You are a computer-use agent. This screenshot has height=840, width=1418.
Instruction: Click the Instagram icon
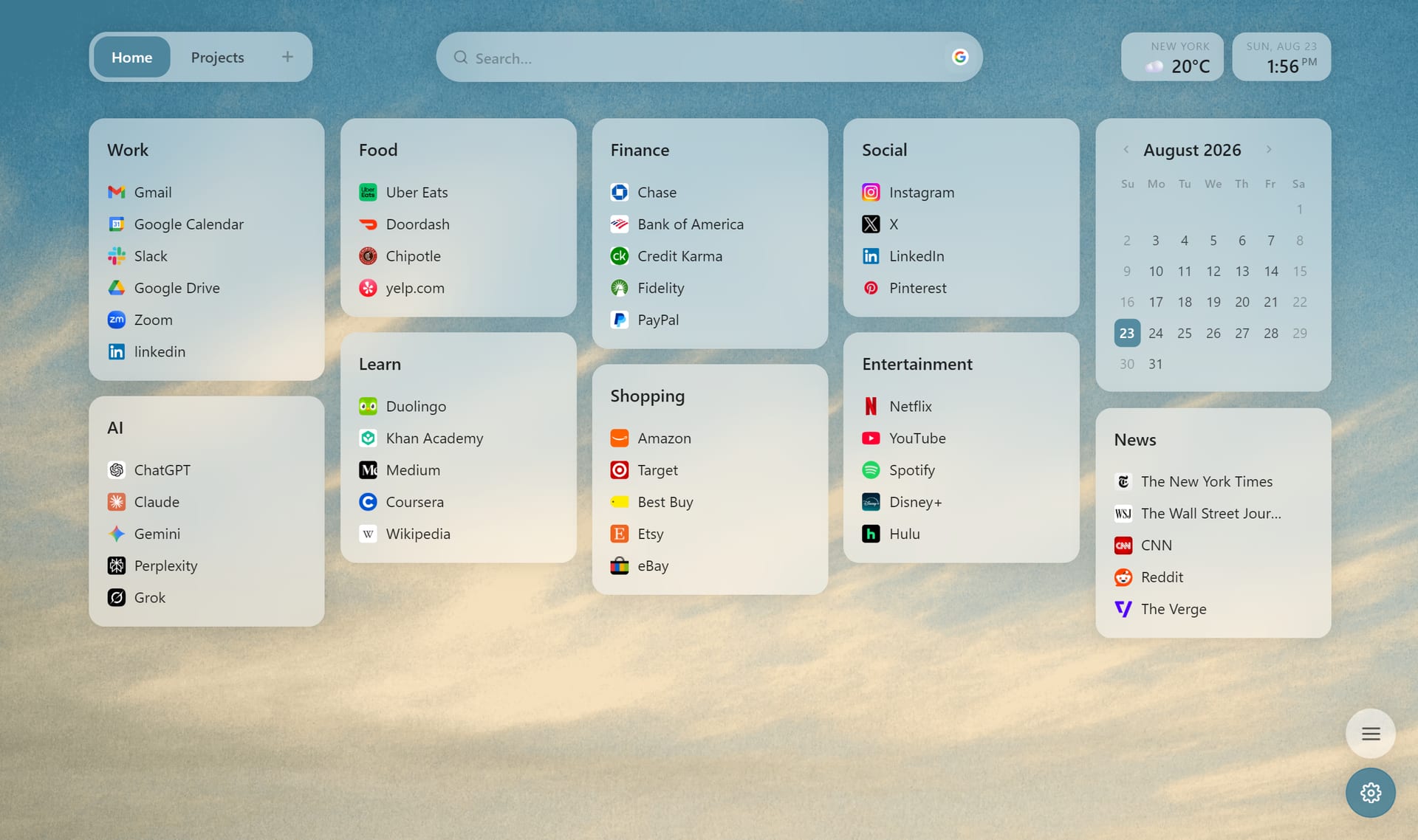[871, 192]
